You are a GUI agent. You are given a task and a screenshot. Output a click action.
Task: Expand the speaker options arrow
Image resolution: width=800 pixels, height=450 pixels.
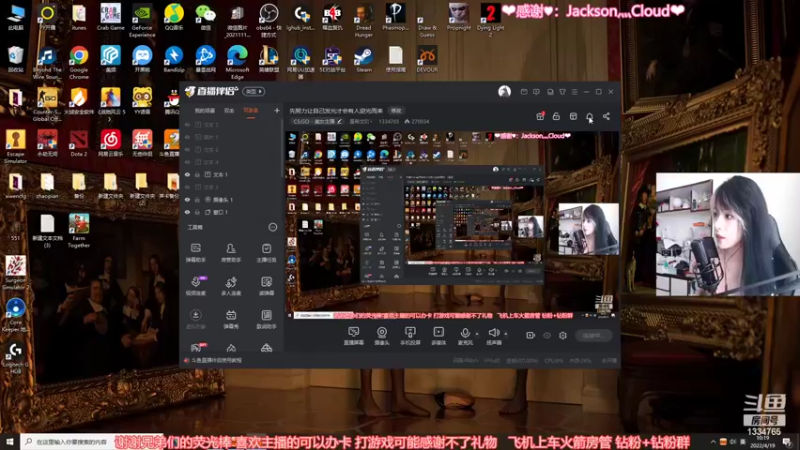coord(506,334)
